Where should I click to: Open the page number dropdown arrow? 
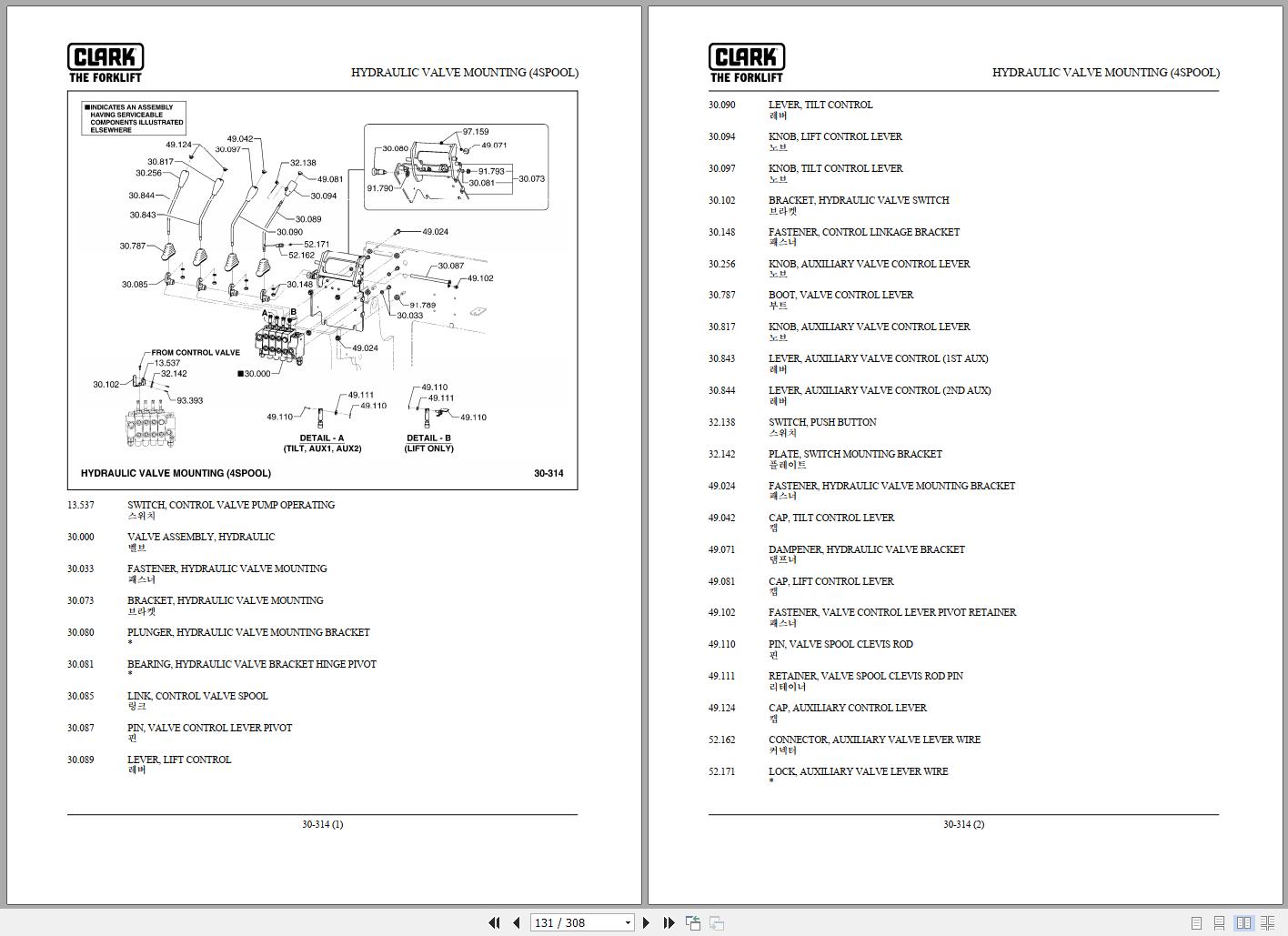coord(628,922)
